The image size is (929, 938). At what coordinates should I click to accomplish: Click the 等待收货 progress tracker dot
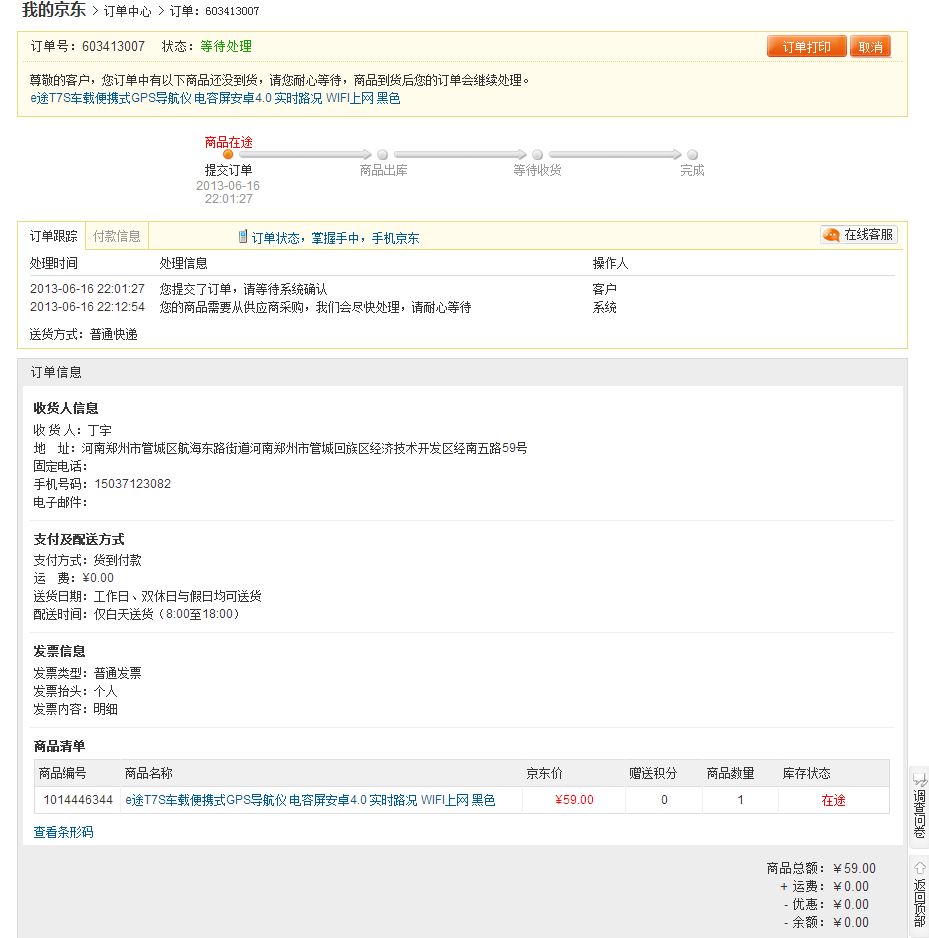[537, 156]
